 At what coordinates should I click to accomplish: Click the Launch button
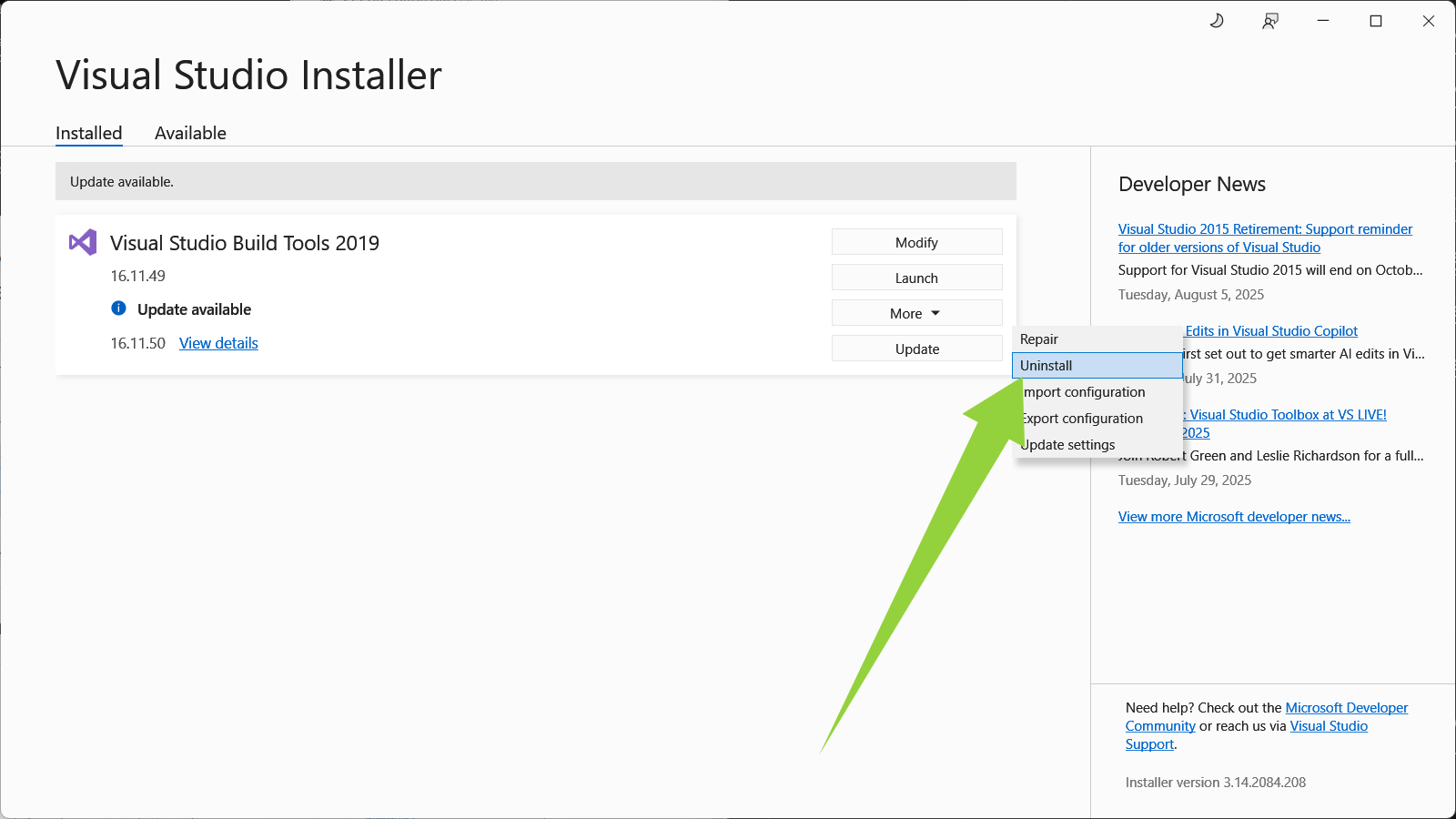click(916, 278)
